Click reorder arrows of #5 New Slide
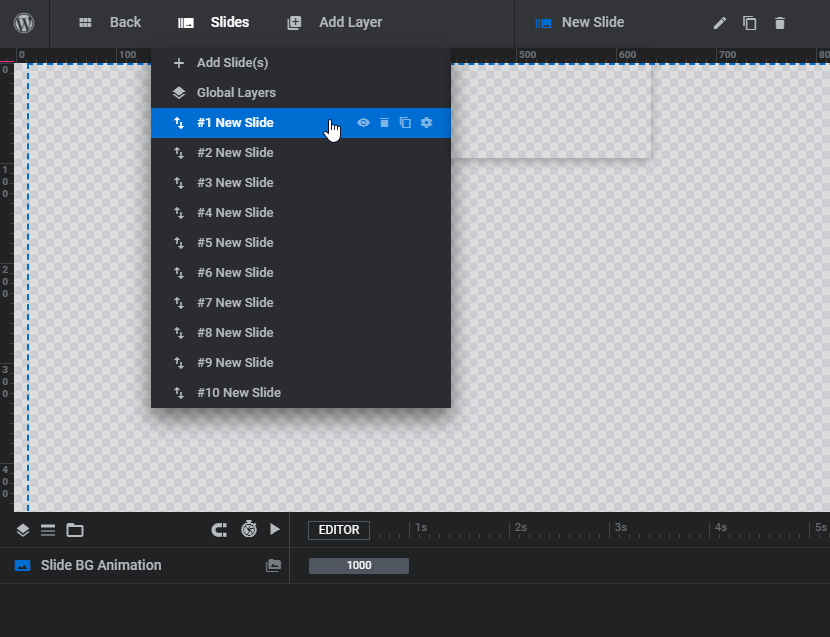 pyautogui.click(x=179, y=243)
